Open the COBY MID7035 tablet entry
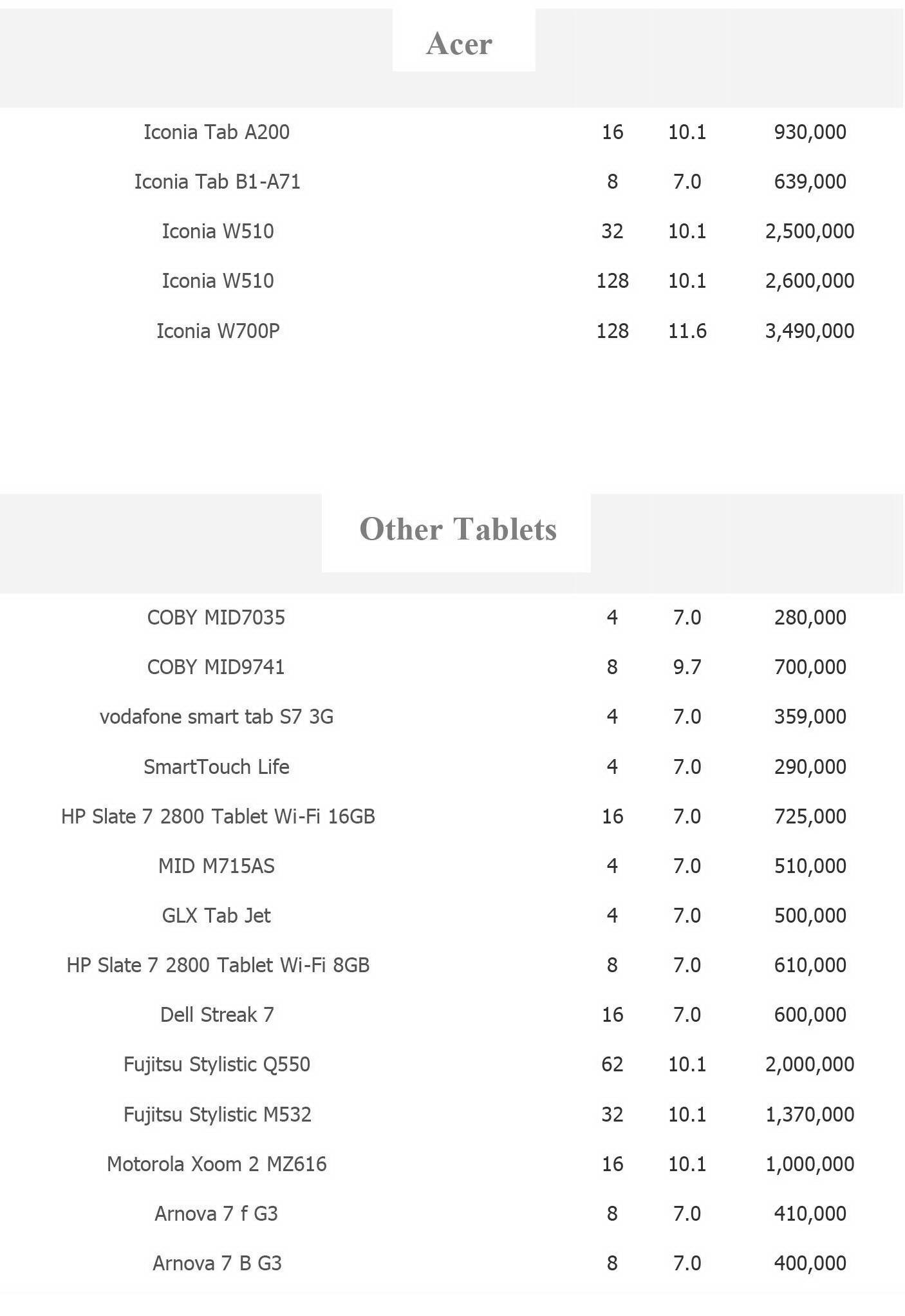 [216, 617]
